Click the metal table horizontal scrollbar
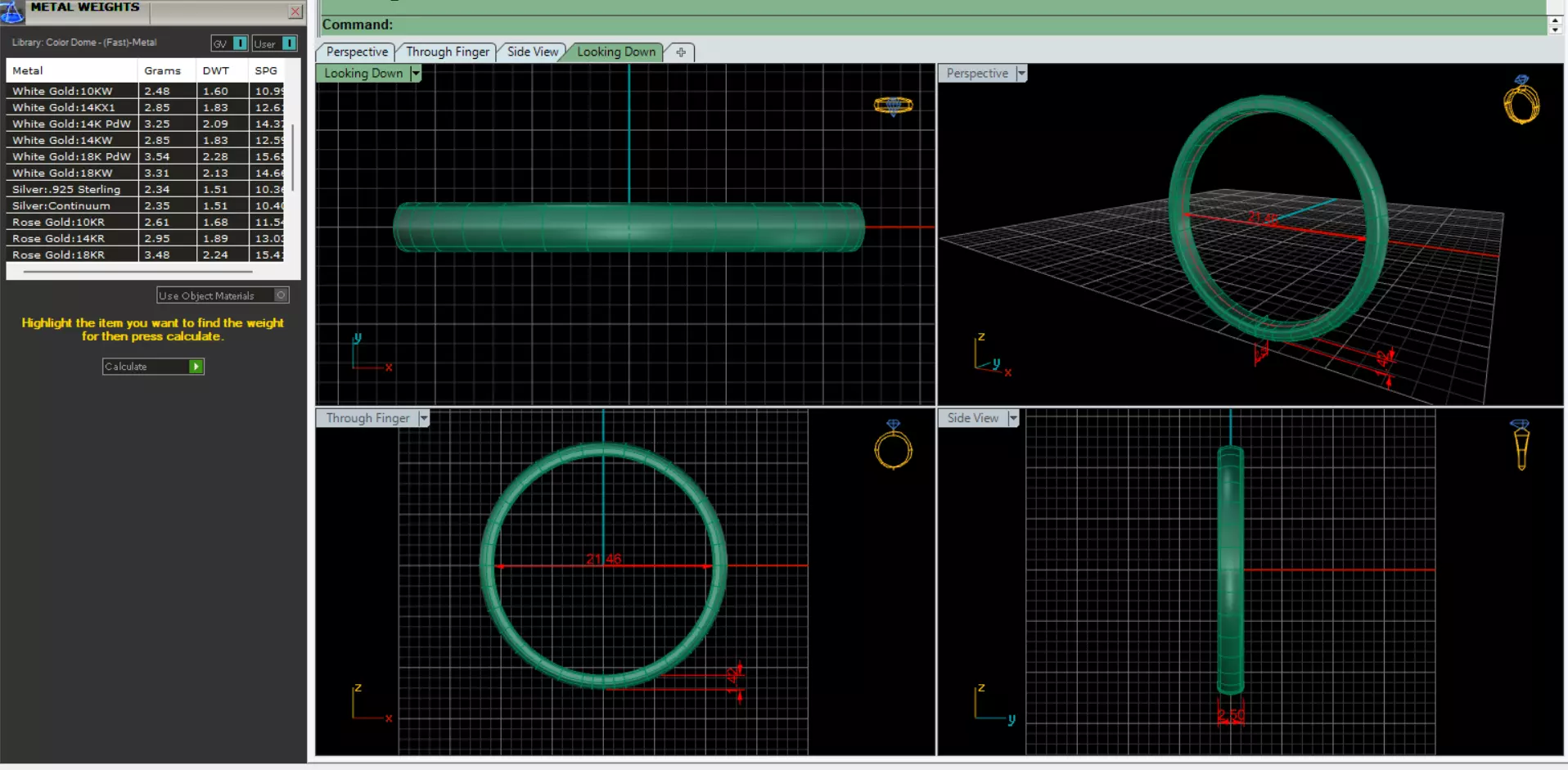 [137, 271]
